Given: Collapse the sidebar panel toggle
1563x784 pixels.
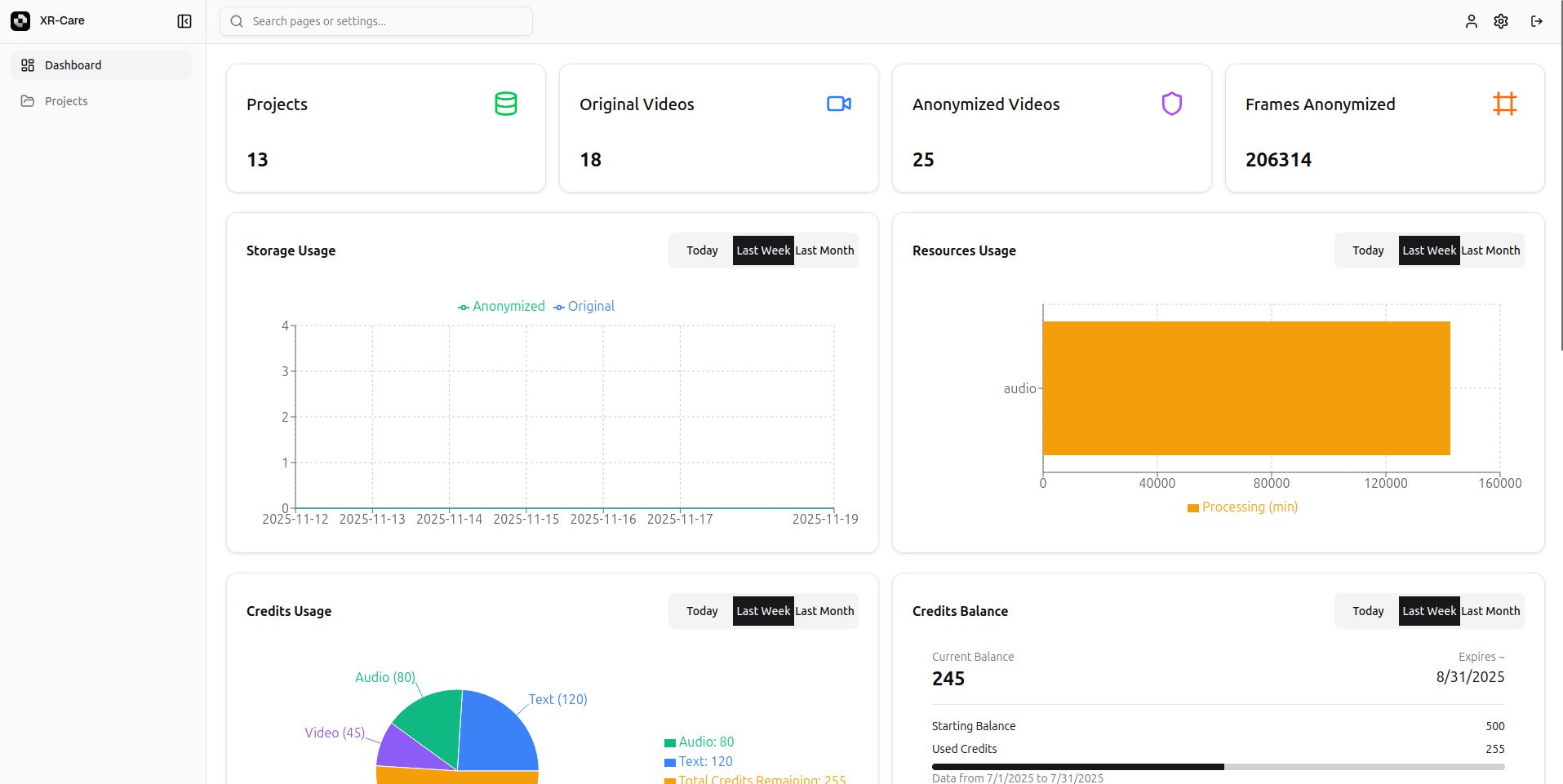Looking at the screenshot, I should click(x=184, y=21).
